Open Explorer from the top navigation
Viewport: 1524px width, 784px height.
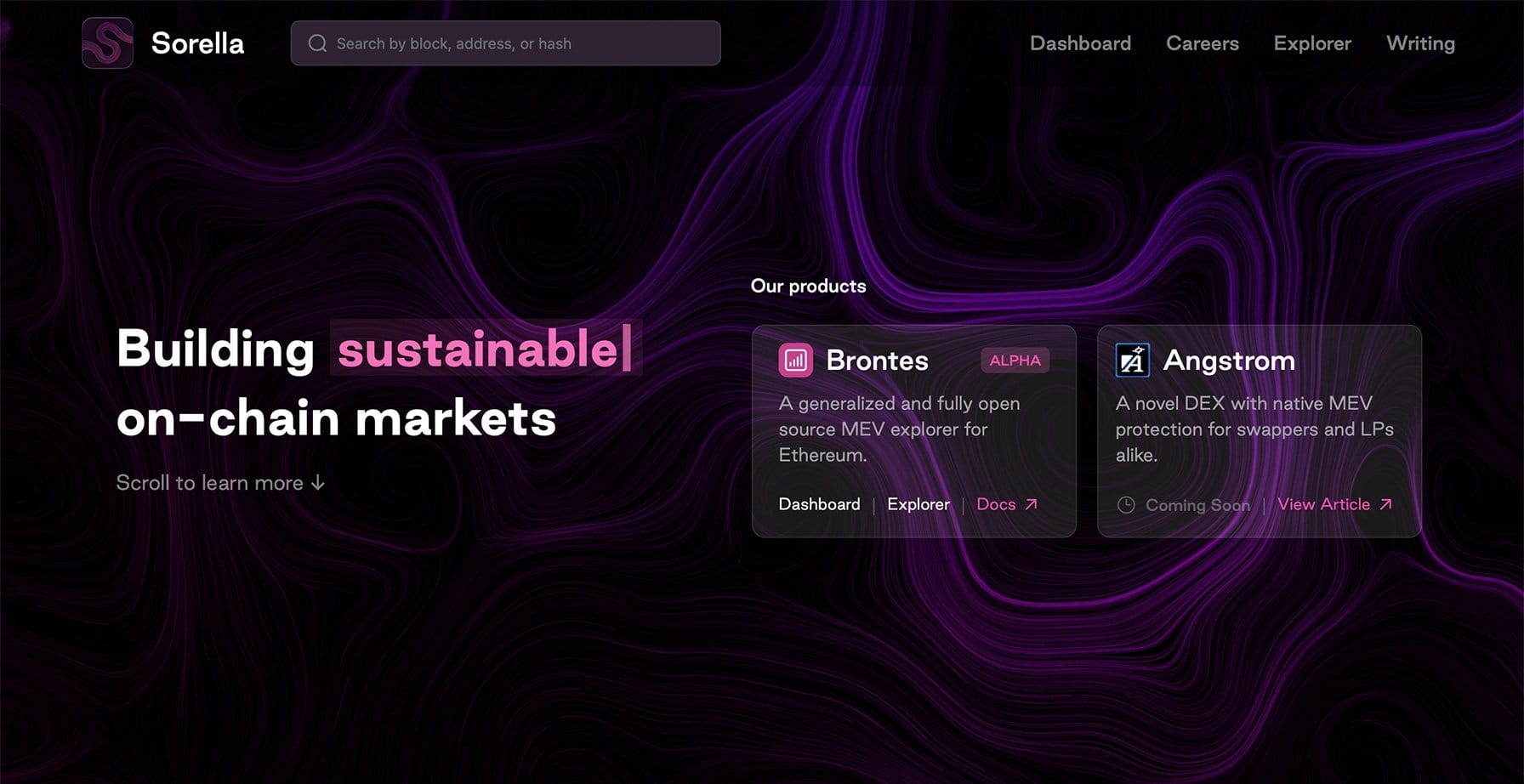[1312, 43]
